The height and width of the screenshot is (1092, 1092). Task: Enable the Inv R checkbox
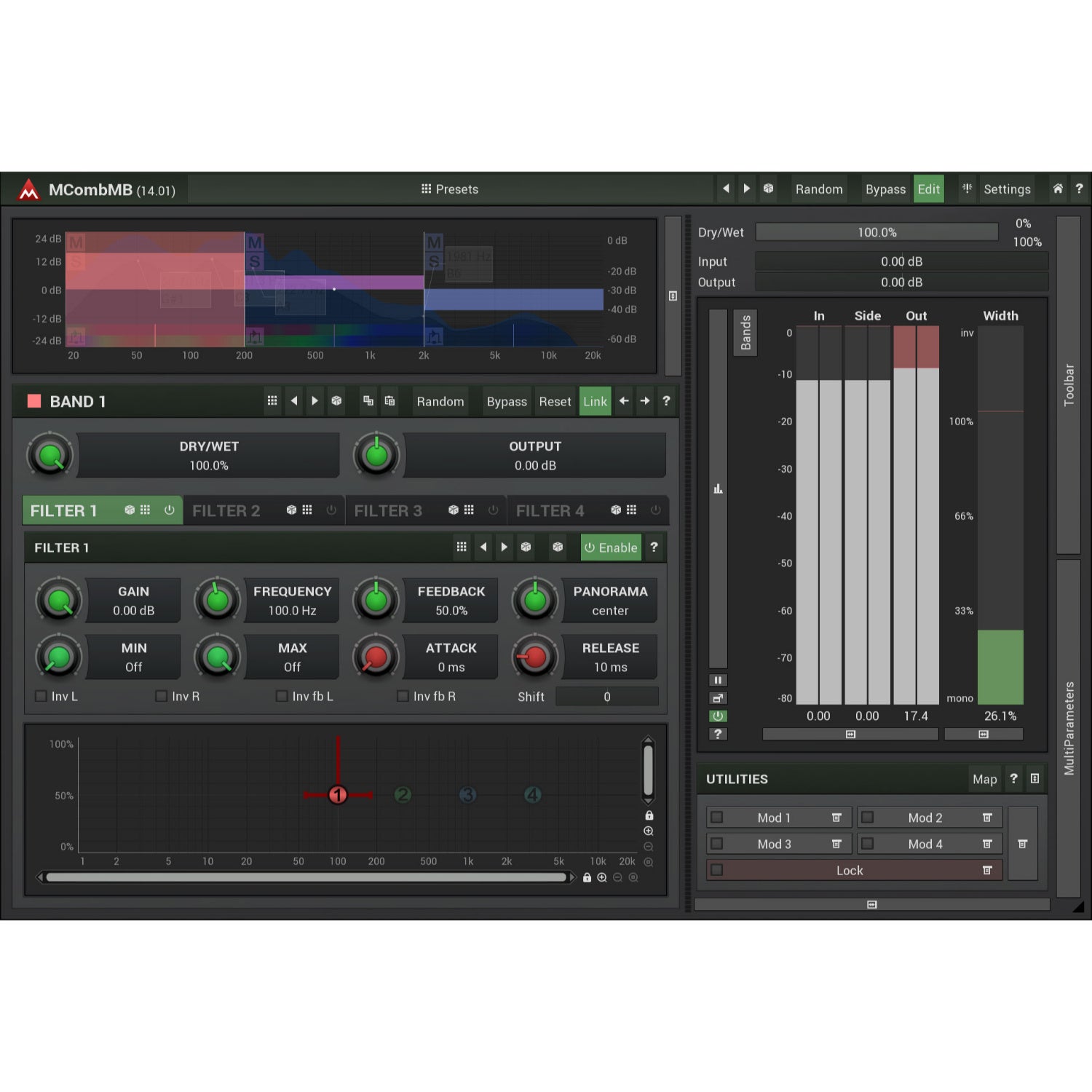[x=162, y=697]
